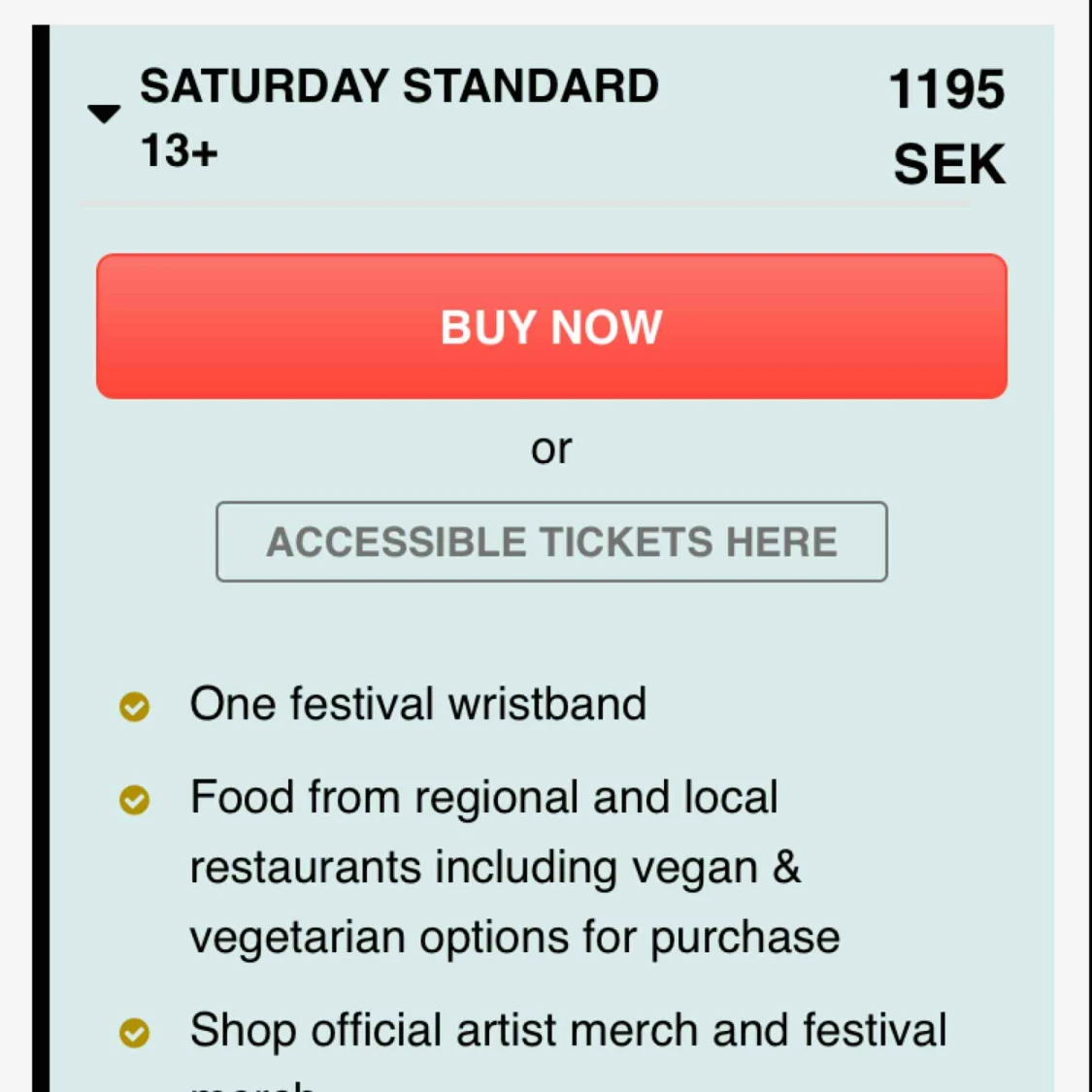Select the SATURDAY STANDARD ticket title
The image size is (1092, 1092).
[399, 86]
